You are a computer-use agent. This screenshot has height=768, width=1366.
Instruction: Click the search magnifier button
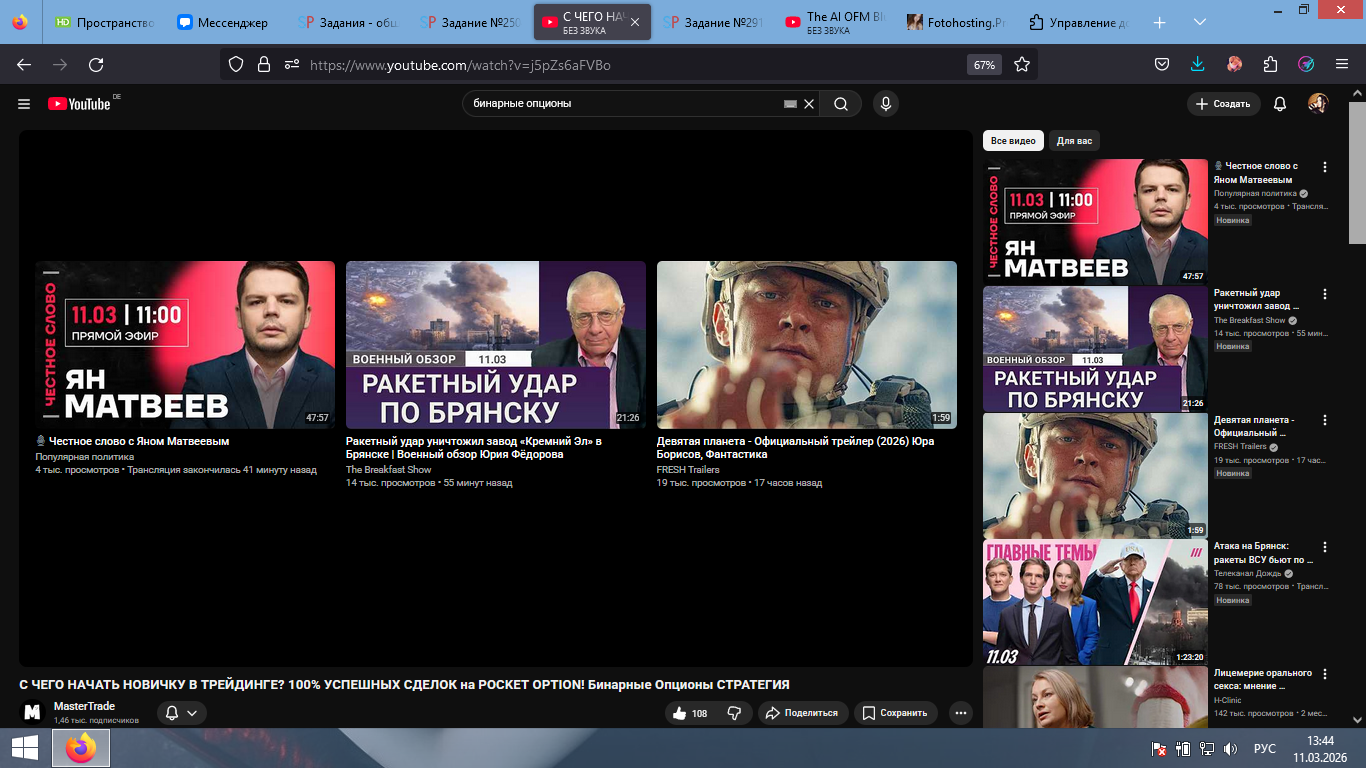click(841, 104)
